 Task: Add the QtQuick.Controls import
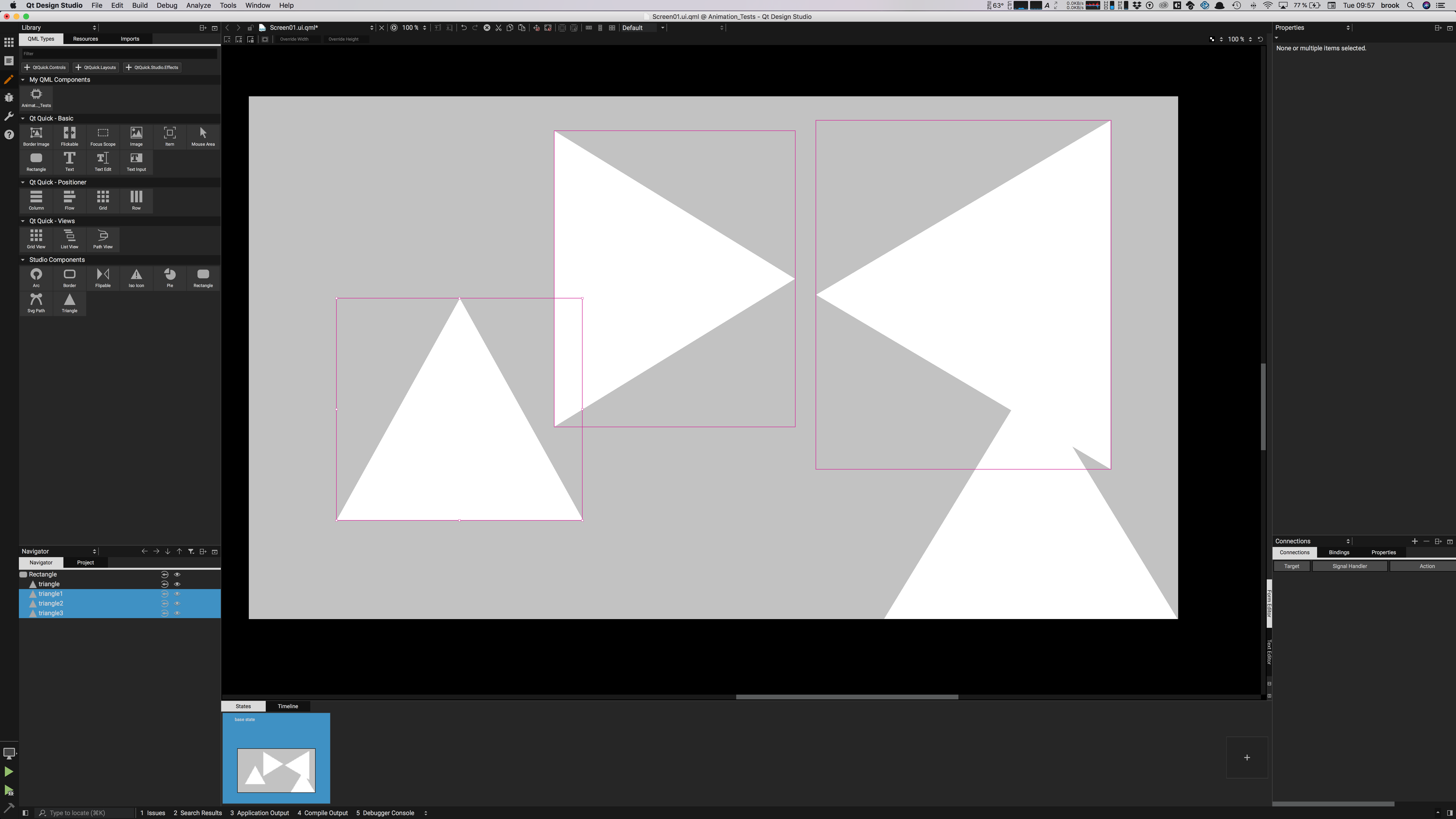[45, 67]
